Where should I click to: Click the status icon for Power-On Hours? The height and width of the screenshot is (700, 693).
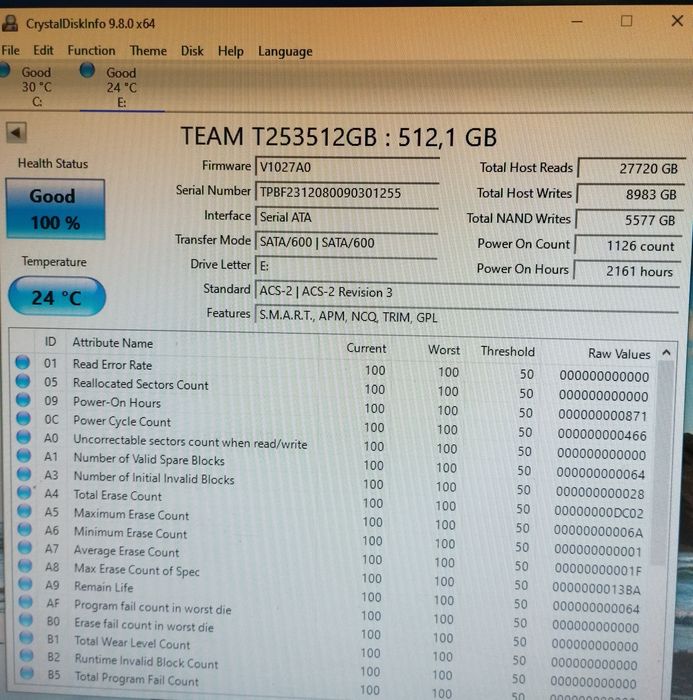tap(23, 400)
